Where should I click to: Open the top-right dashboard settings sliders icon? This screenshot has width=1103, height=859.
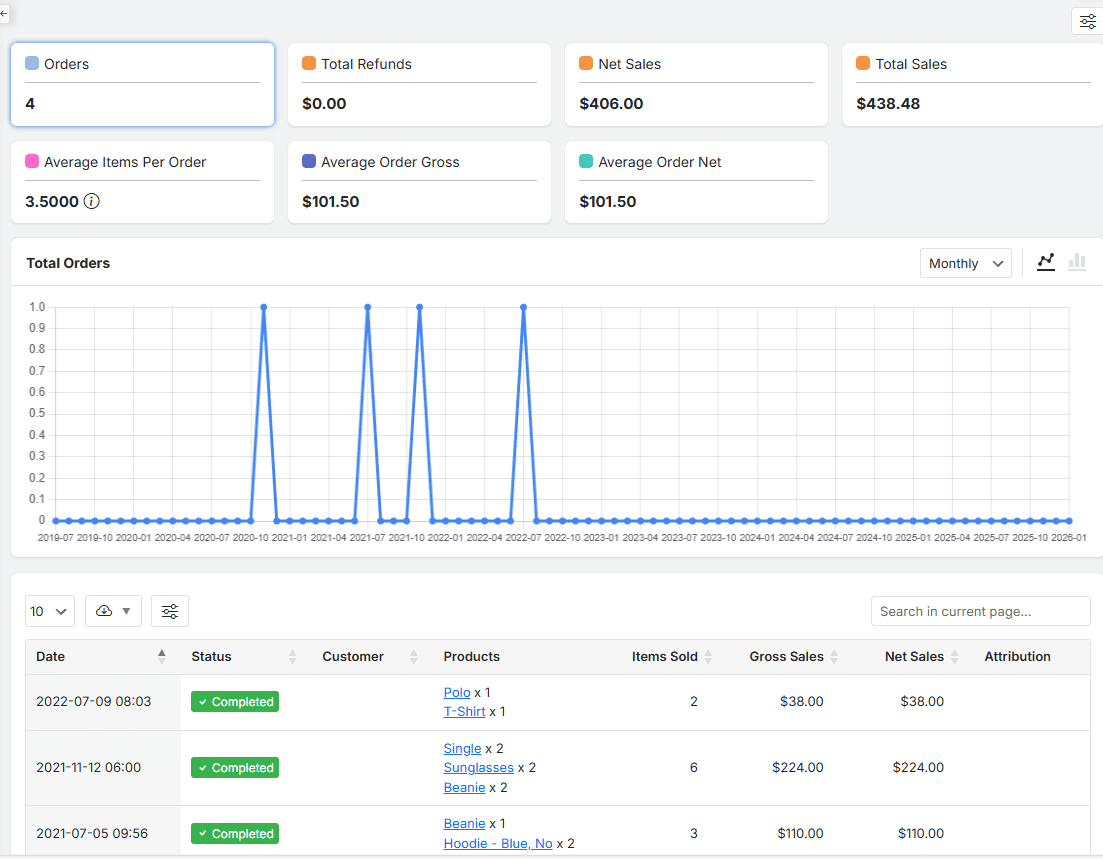(1087, 22)
